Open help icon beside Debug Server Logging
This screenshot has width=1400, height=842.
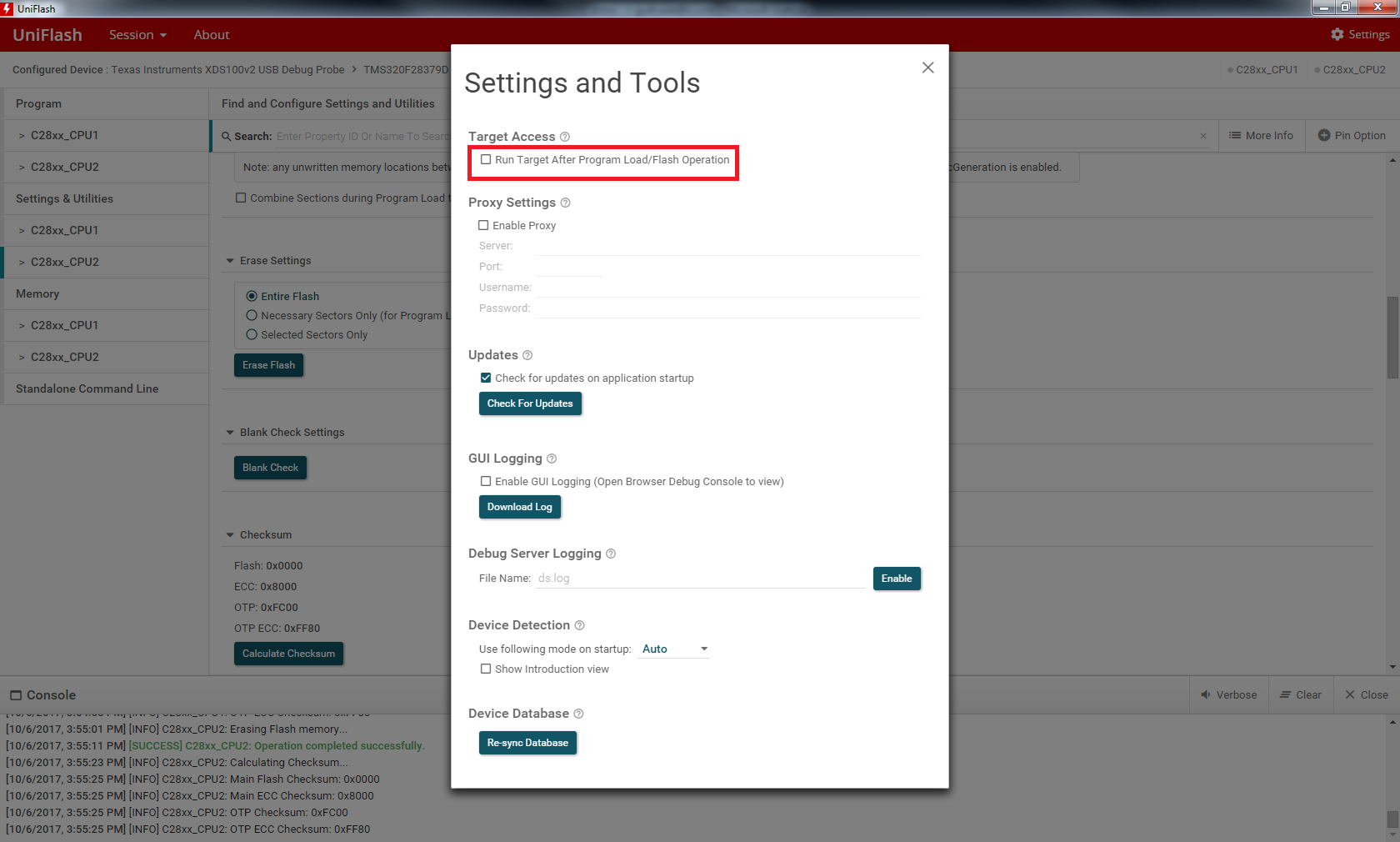[611, 554]
